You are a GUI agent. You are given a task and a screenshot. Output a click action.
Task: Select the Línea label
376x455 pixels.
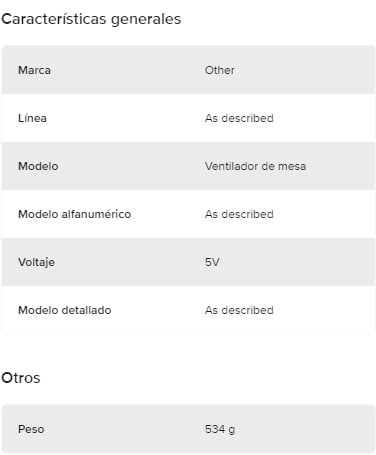pyautogui.click(x=32, y=118)
